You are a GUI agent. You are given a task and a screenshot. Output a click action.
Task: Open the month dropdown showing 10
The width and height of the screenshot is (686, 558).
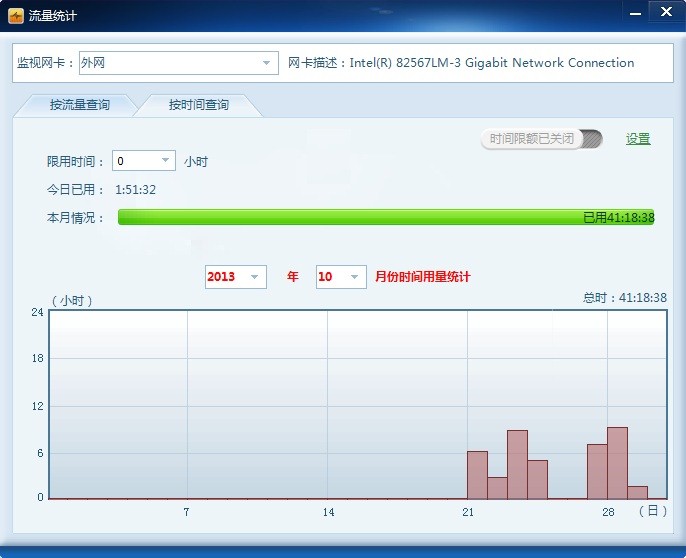tap(341, 277)
